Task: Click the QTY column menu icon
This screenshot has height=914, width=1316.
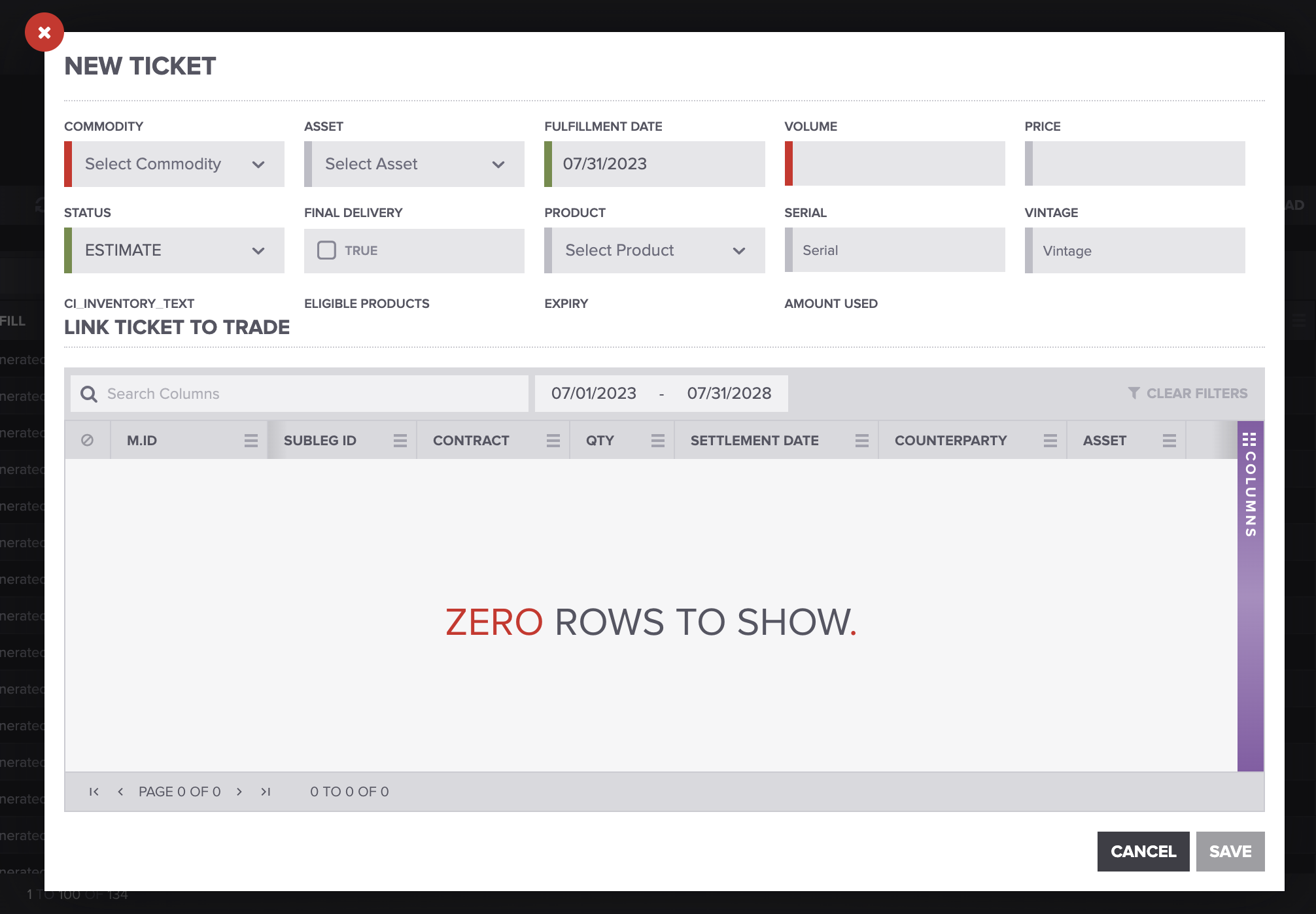Action: click(x=656, y=440)
